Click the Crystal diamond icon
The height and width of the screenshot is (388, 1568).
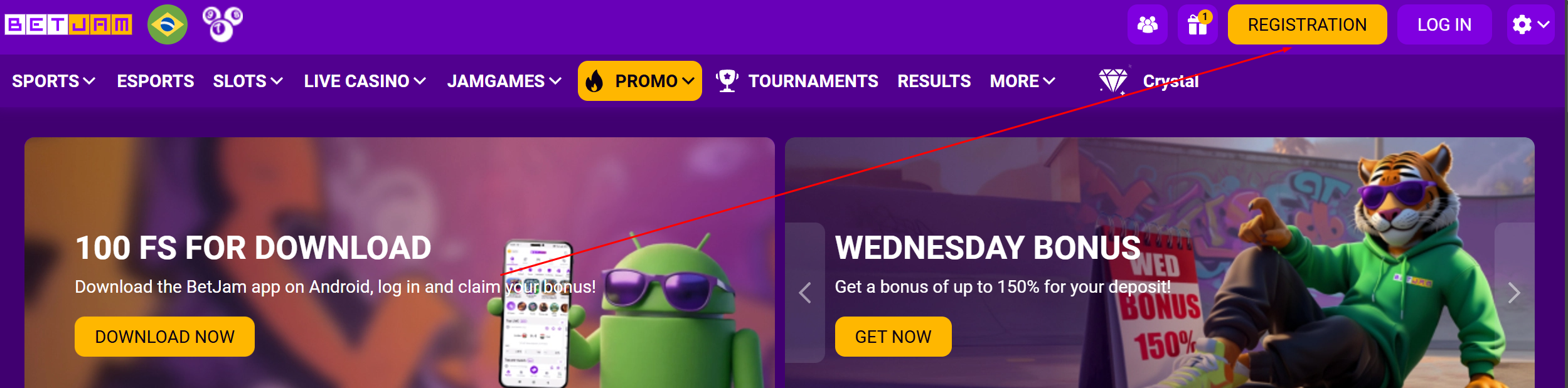[1114, 81]
